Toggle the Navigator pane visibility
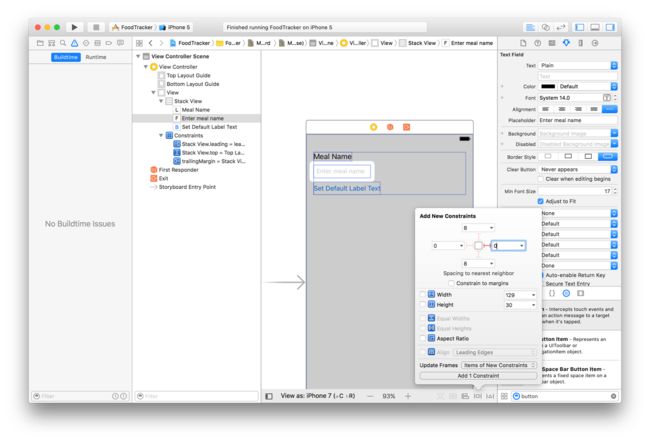Screen dimensions: 650x444 click(580, 27)
